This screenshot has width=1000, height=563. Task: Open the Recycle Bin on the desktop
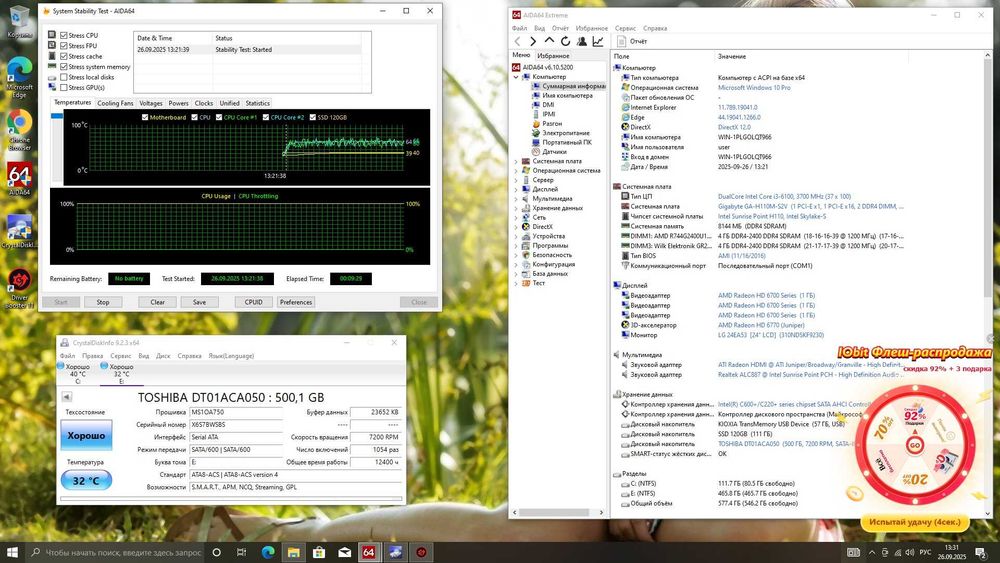[19, 22]
